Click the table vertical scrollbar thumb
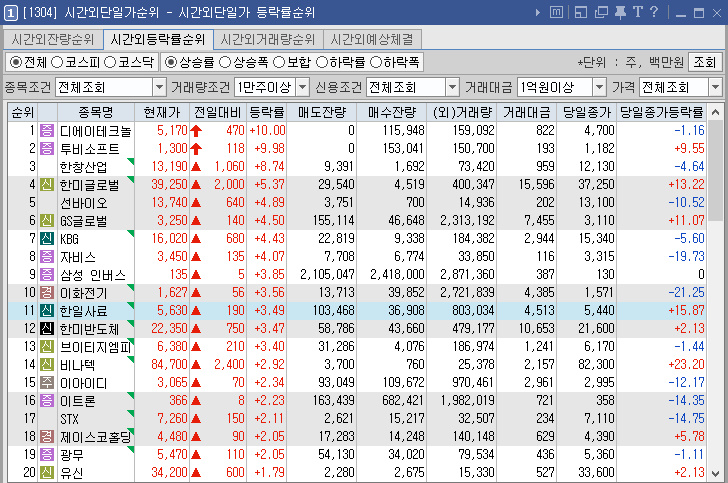Image resolution: width=728 pixels, height=483 pixels. pyautogui.click(x=715, y=168)
